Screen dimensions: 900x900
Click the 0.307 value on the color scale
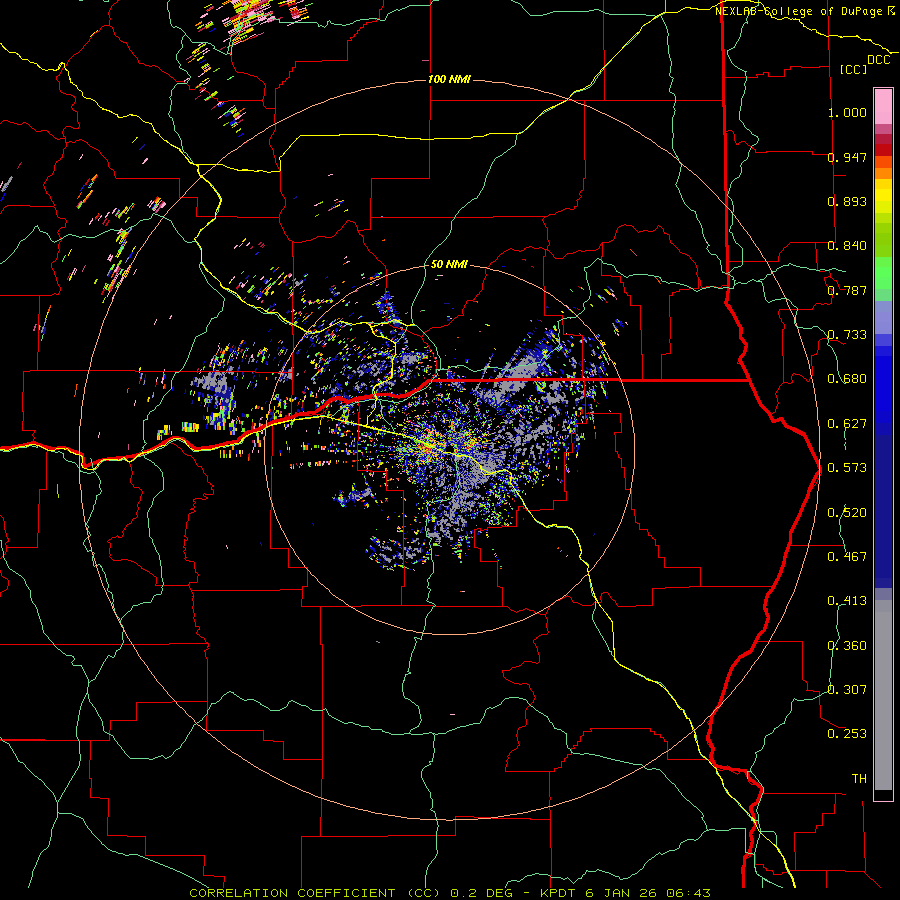coord(847,689)
